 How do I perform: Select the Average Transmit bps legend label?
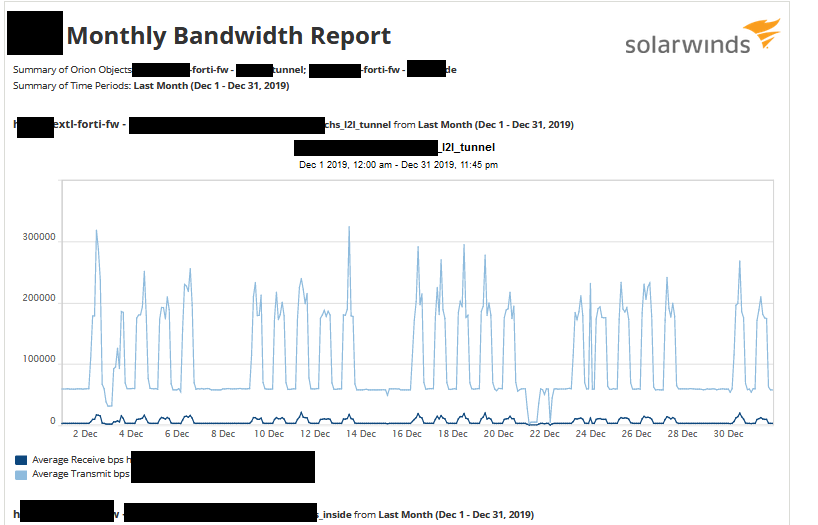[81, 474]
